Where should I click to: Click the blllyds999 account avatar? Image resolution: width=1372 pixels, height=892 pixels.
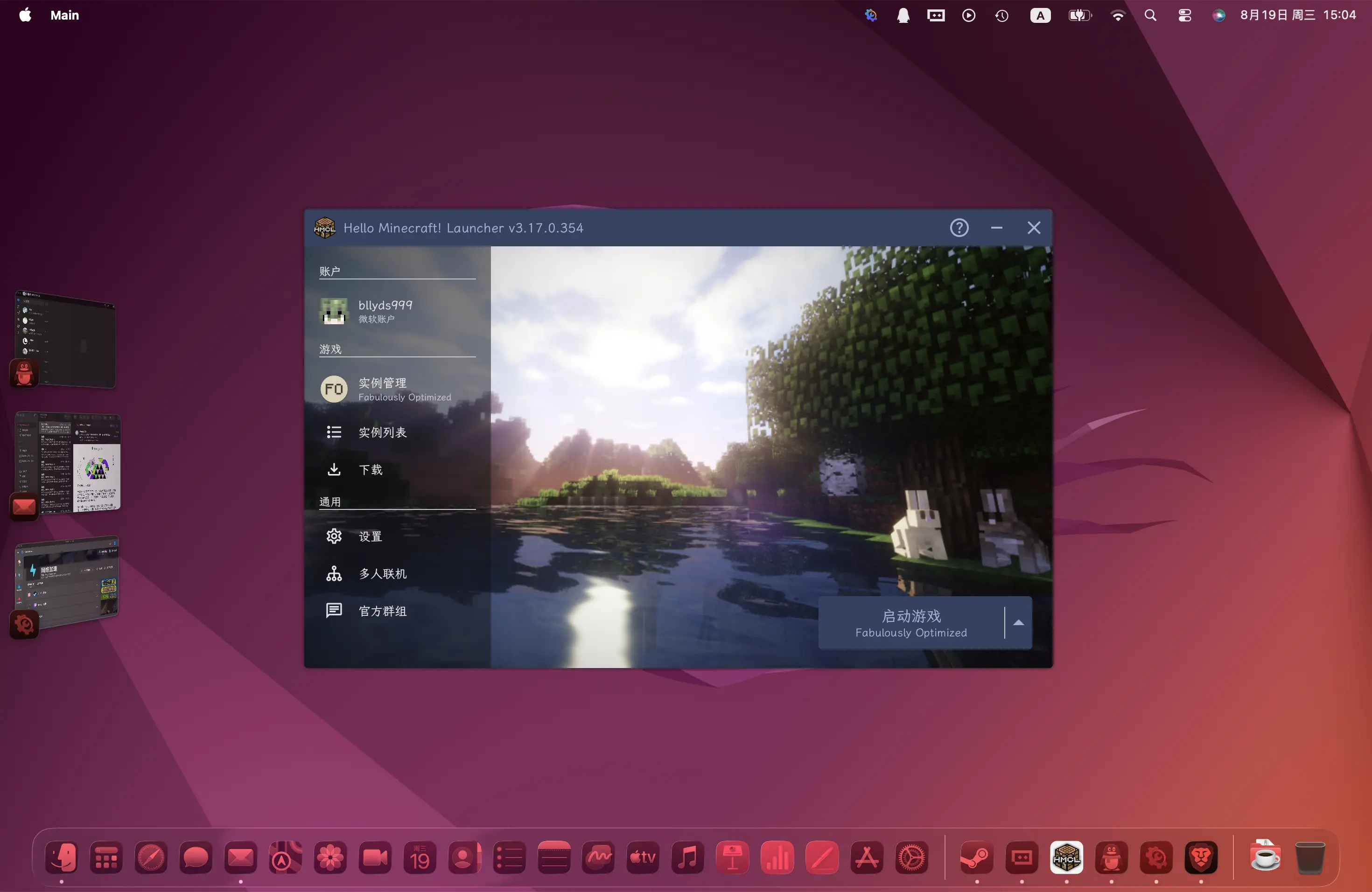334,311
